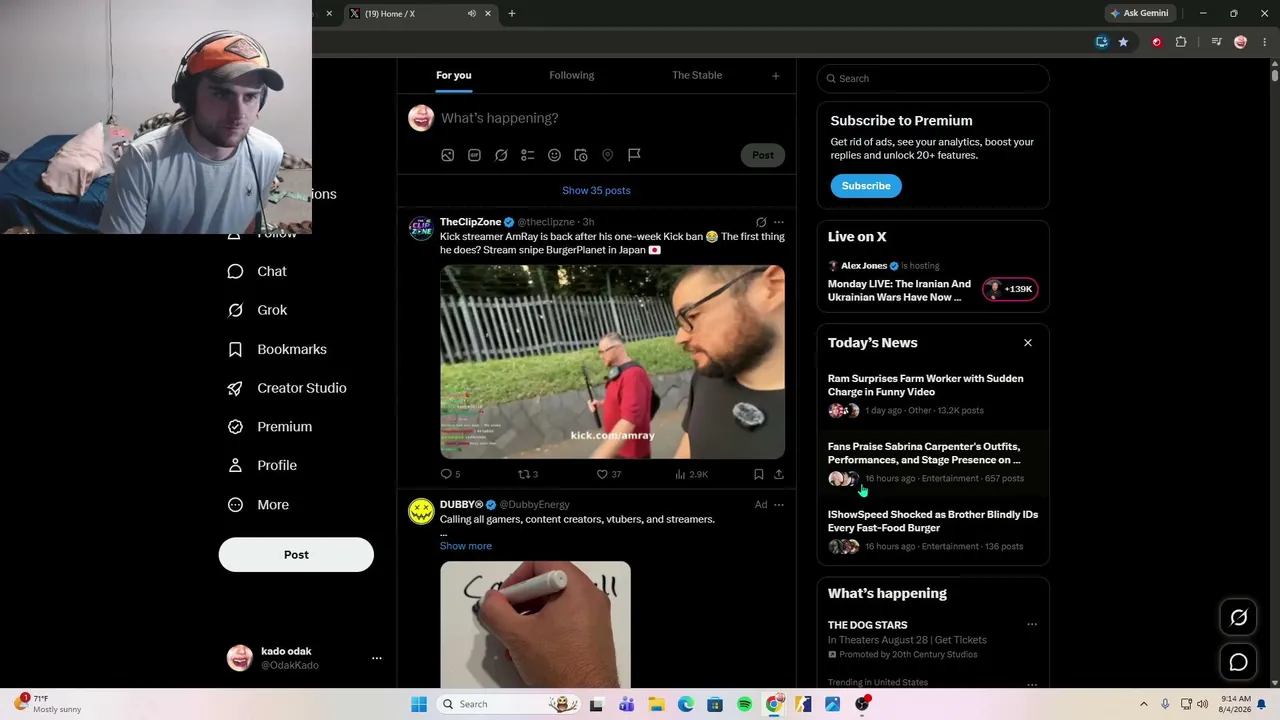Click the Grok icon in composer toolbar
The width and height of the screenshot is (1280, 720).
[501, 155]
